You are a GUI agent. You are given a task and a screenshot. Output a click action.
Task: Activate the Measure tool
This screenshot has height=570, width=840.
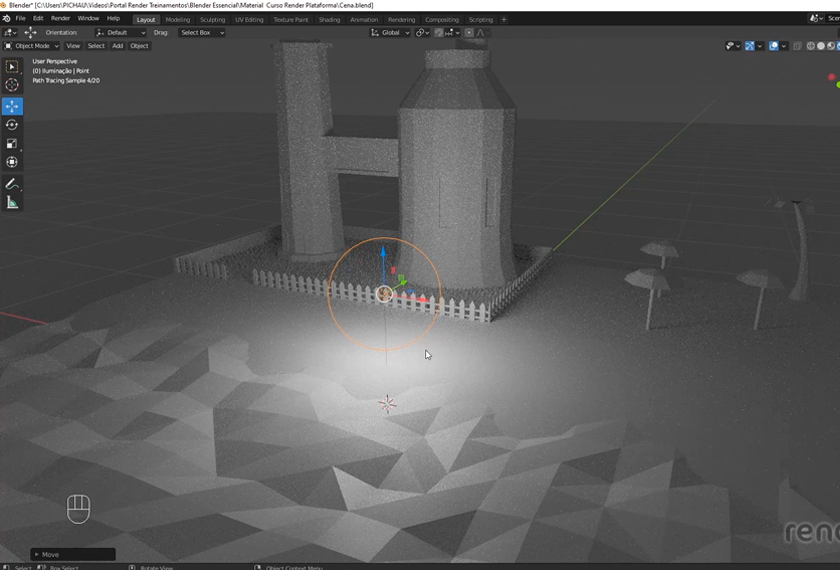tap(12, 203)
